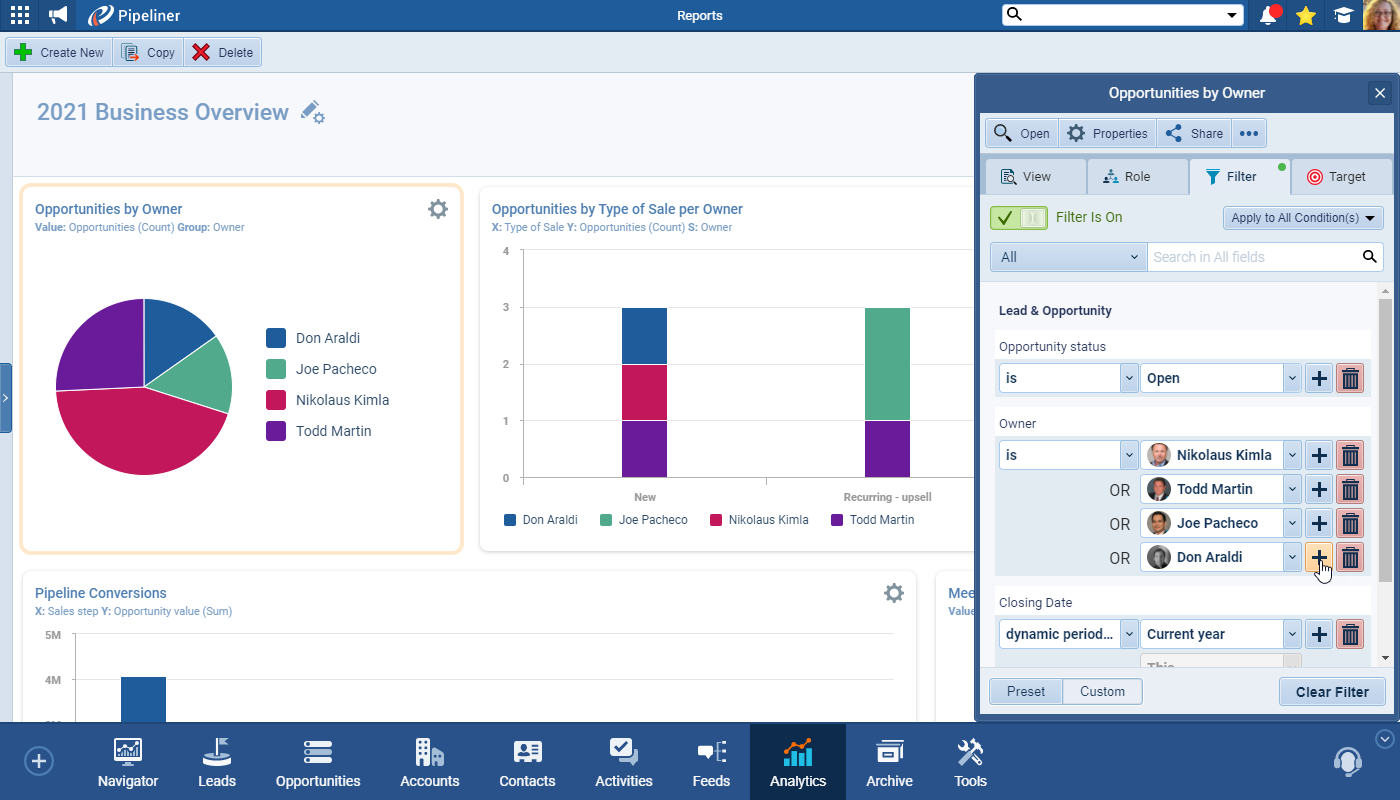Click the notifications bell icon

click(x=1269, y=15)
